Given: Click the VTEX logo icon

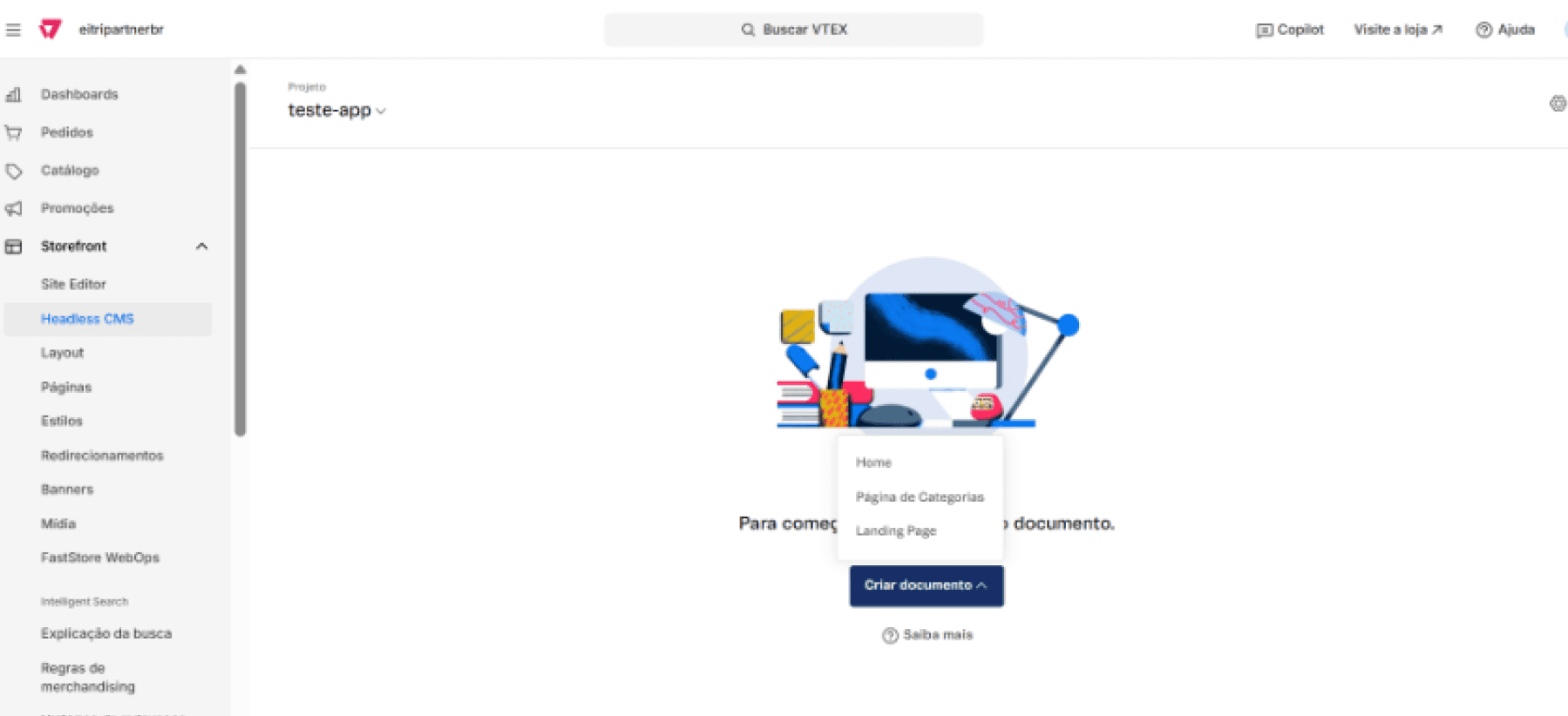Looking at the screenshot, I should point(51,30).
